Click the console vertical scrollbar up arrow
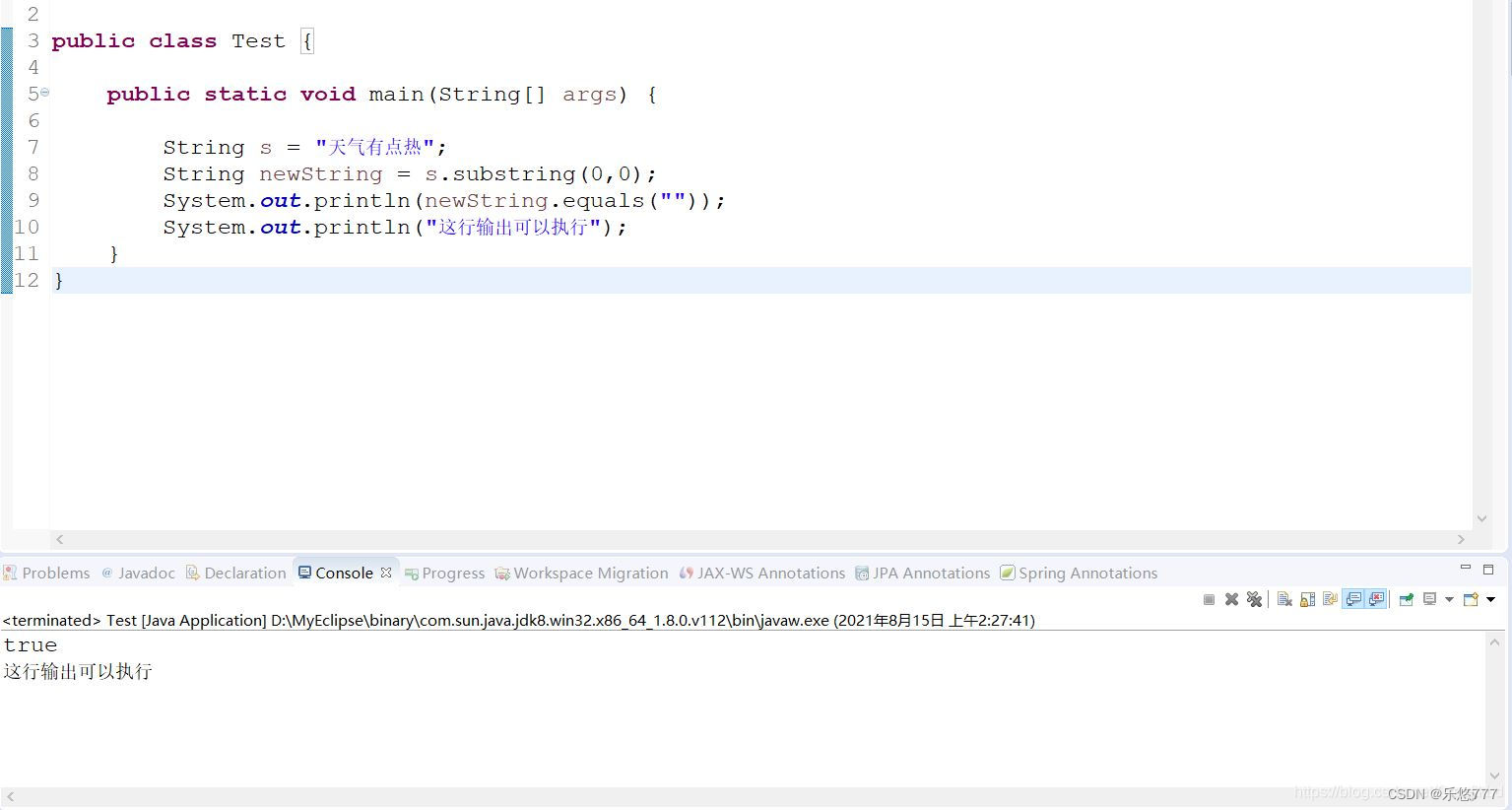 (1494, 641)
